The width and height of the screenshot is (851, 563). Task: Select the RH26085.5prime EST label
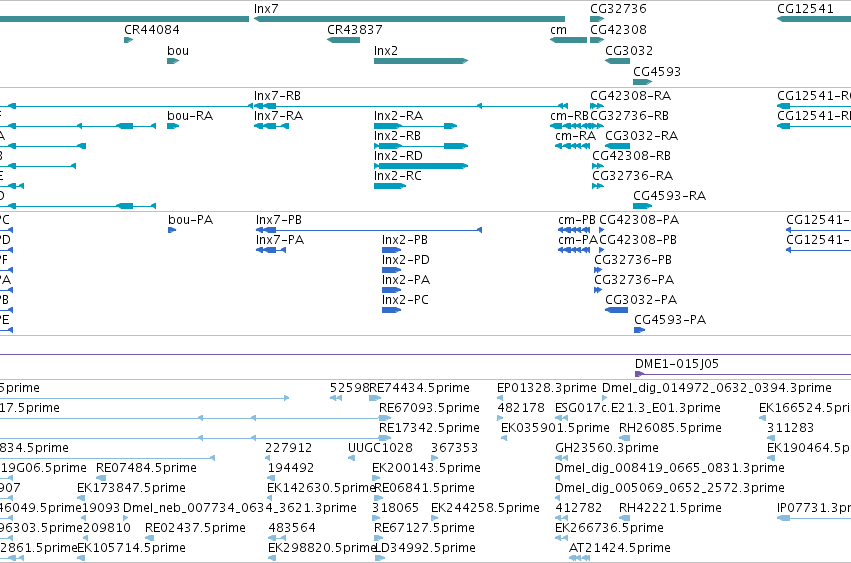(670, 428)
